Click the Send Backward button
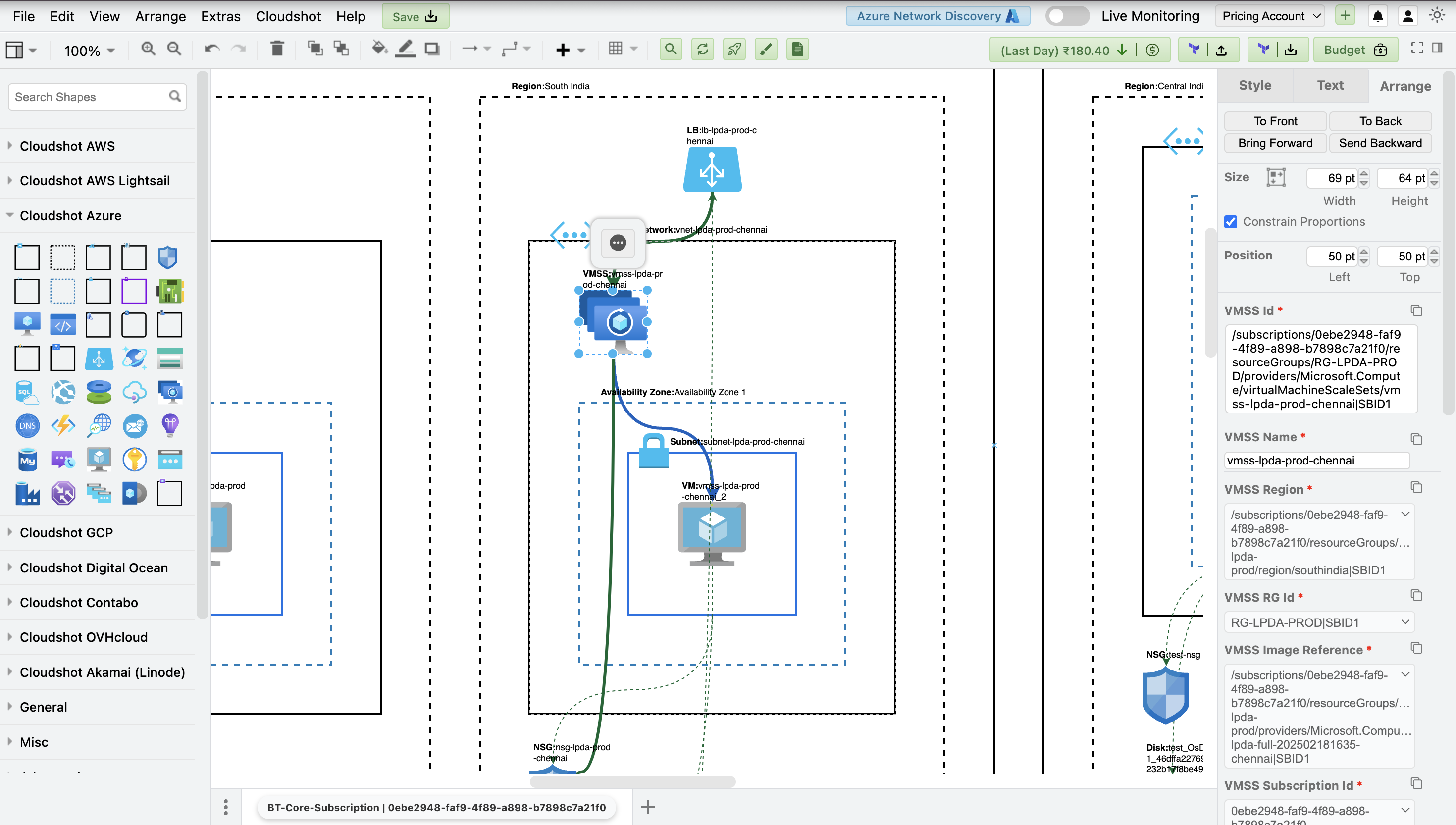 tap(1380, 143)
